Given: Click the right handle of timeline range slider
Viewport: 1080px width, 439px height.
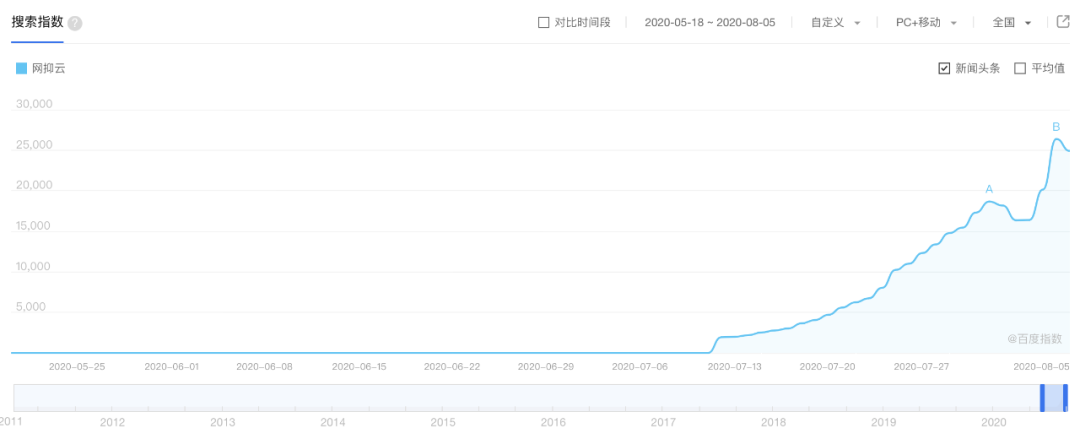Looking at the screenshot, I should (1066, 397).
